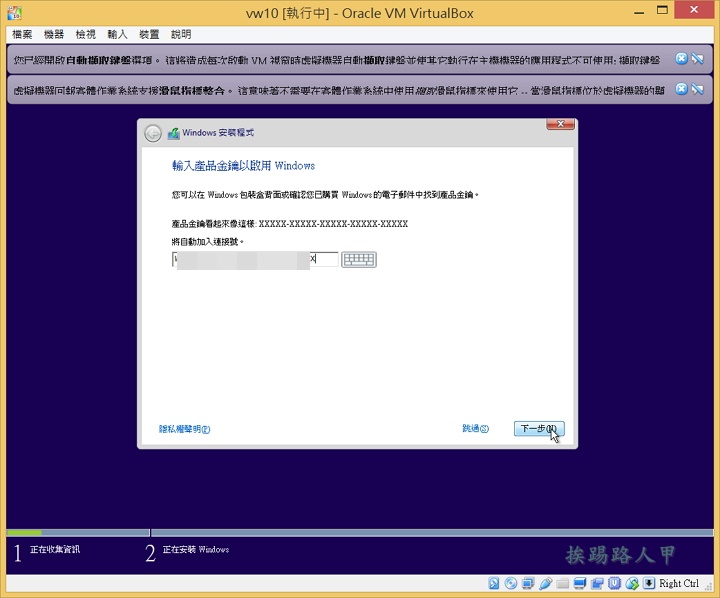Open the 裝置 menu
The width and height of the screenshot is (720, 598).
[x=149, y=34]
